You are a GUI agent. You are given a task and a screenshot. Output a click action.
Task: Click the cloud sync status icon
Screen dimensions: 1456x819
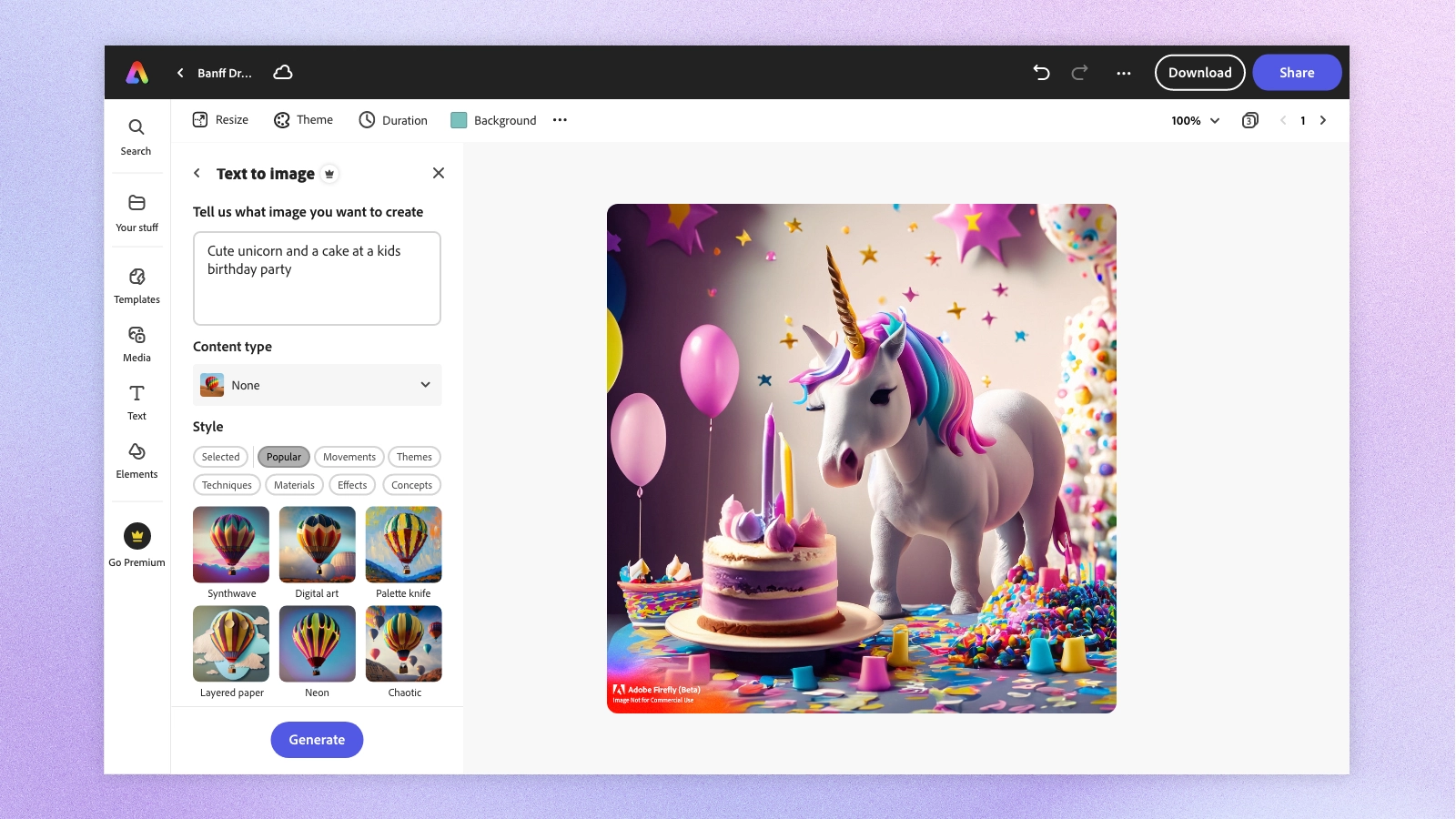pos(283,72)
